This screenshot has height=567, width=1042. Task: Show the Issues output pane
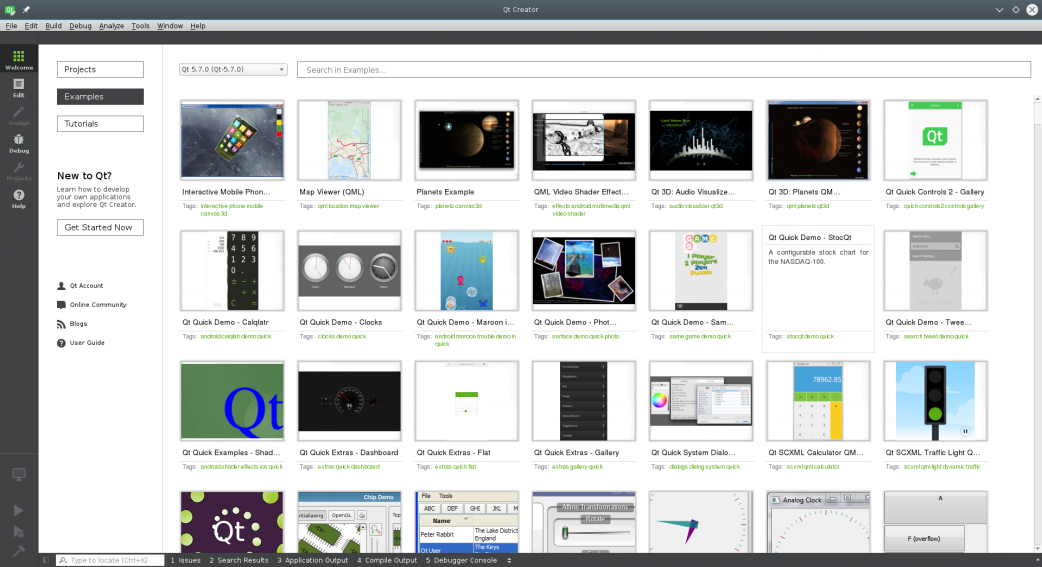(x=185, y=560)
